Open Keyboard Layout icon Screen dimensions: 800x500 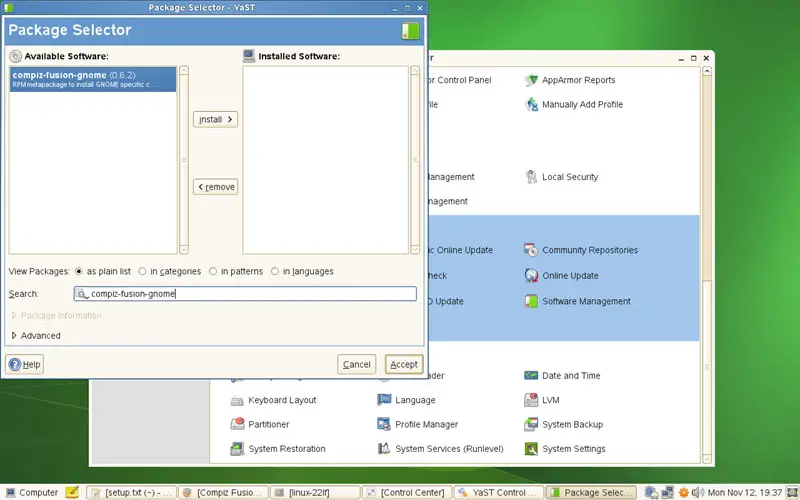click(237, 400)
